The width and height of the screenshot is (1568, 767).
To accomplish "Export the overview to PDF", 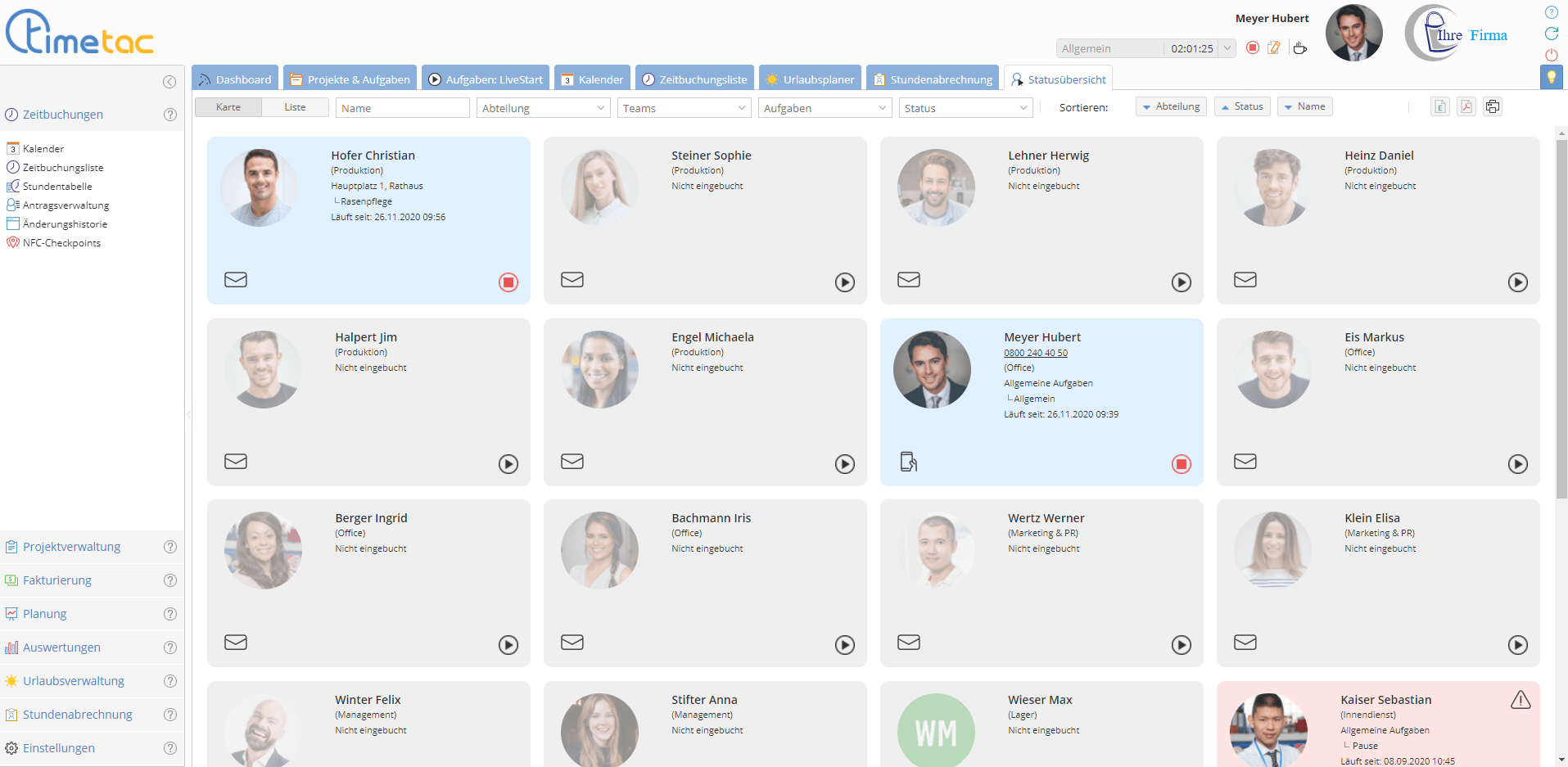I will (x=1466, y=107).
